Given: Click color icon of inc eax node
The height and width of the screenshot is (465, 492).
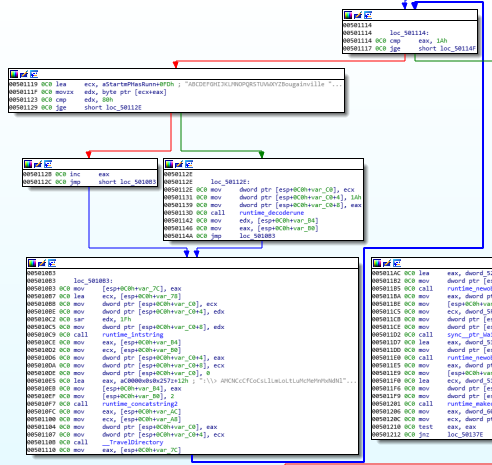Looking at the screenshot, I should (x=28, y=164).
